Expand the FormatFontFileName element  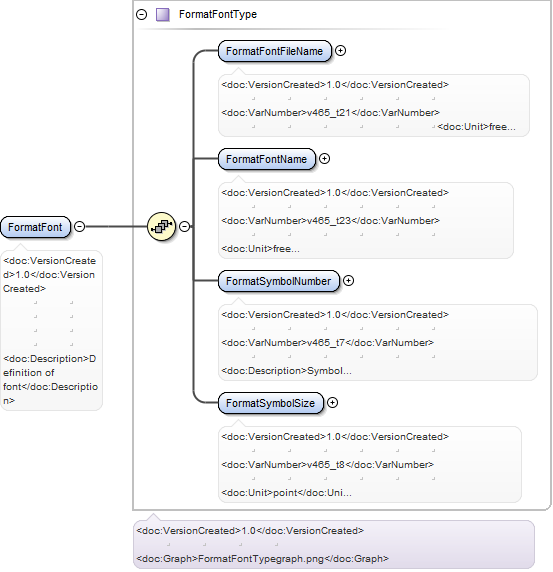coord(340,51)
